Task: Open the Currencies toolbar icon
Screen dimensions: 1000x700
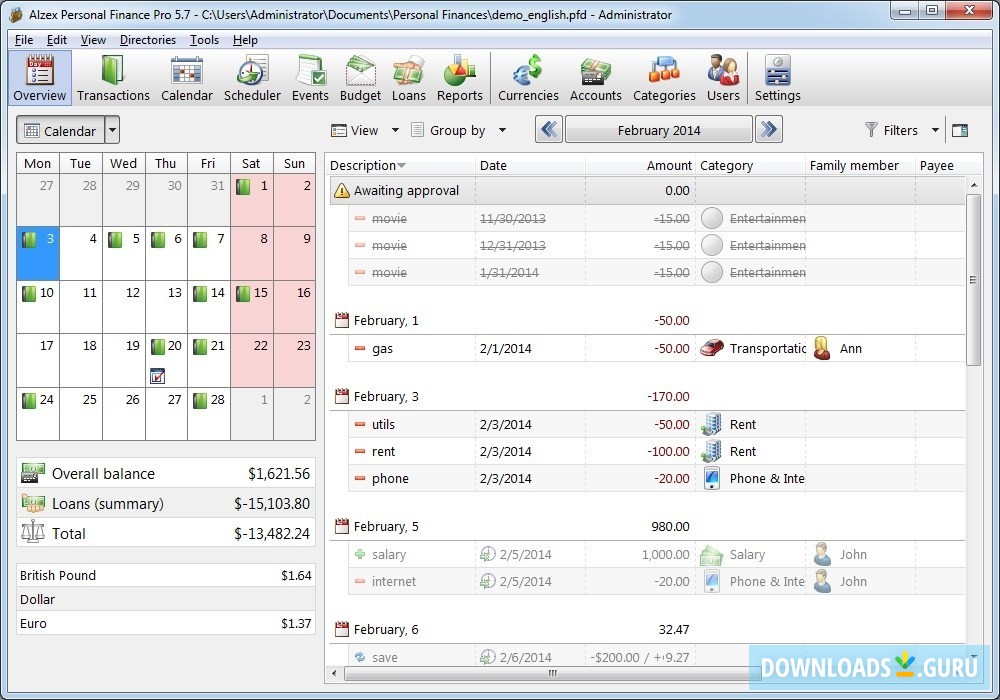Action: point(528,78)
